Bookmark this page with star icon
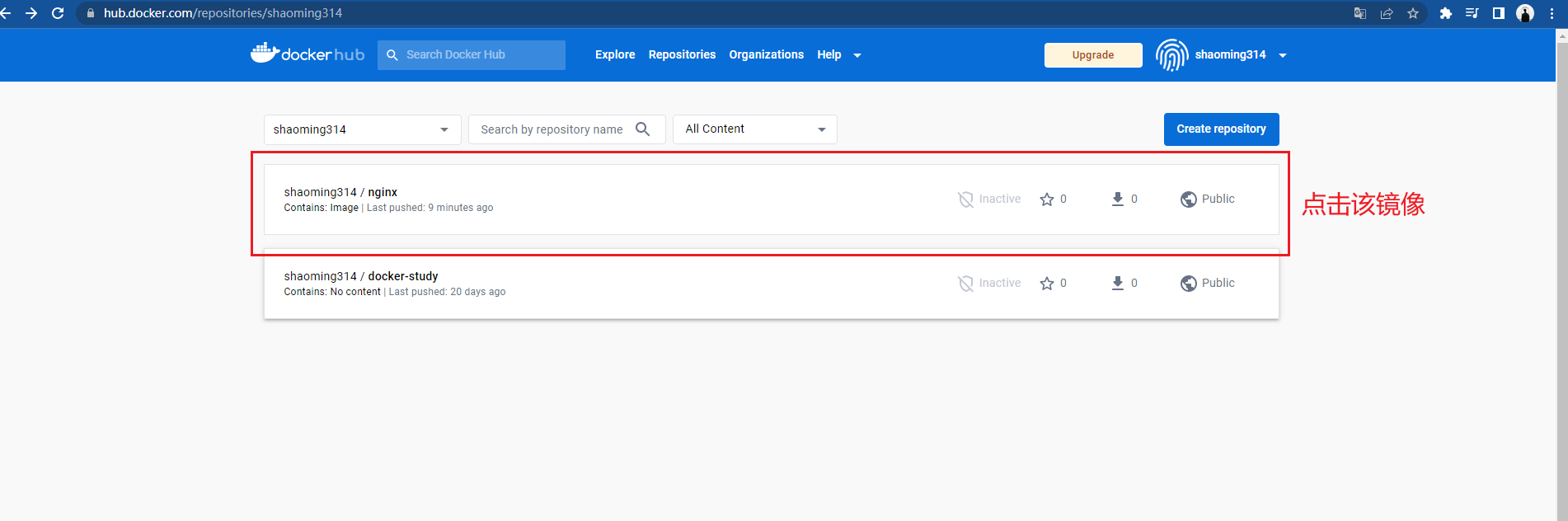The image size is (1568, 521). [1413, 13]
